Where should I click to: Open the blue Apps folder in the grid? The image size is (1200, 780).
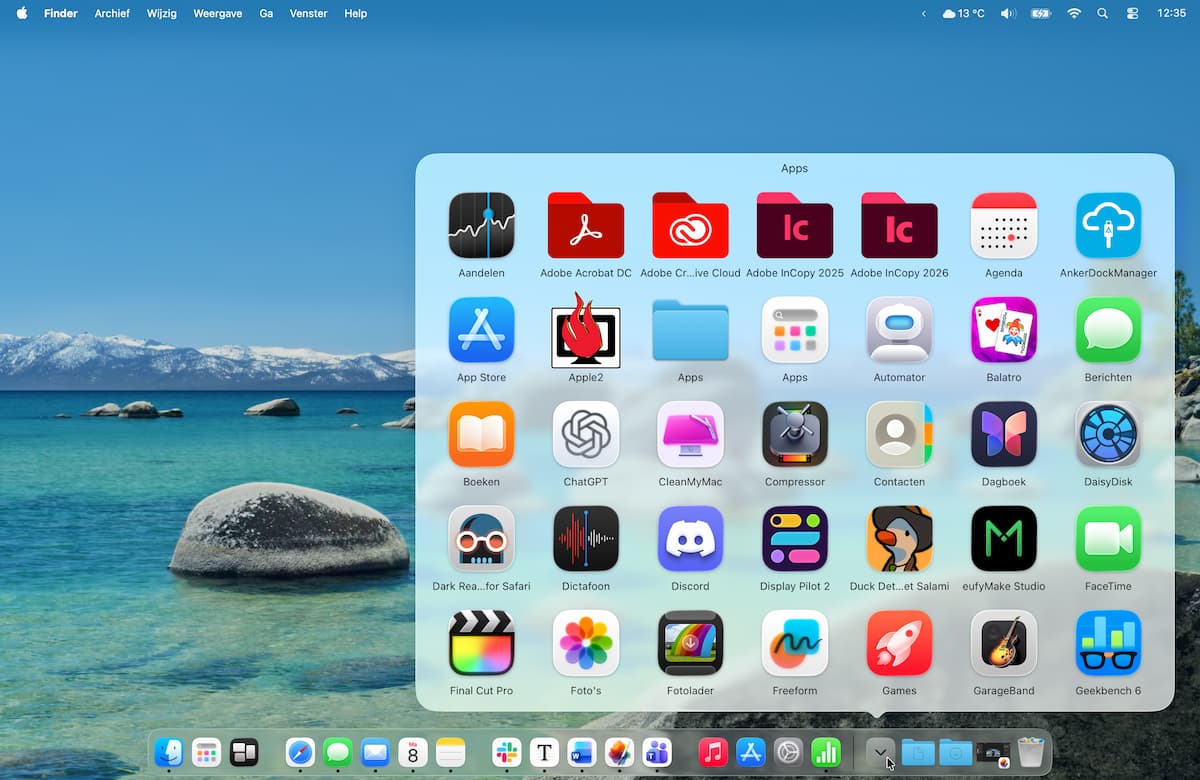point(690,330)
